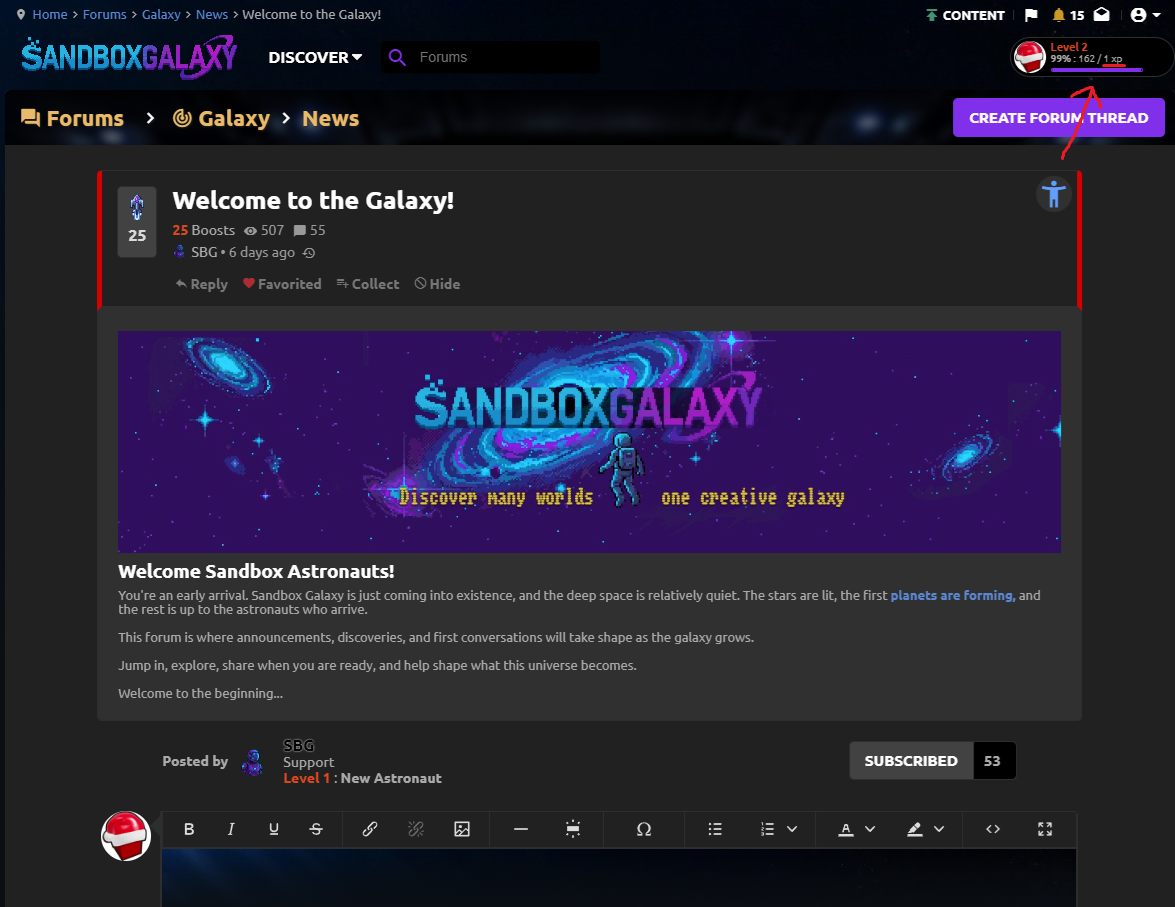The width and height of the screenshot is (1175, 907).
Task: Open News in the header breadcrumb
Action: pos(330,118)
